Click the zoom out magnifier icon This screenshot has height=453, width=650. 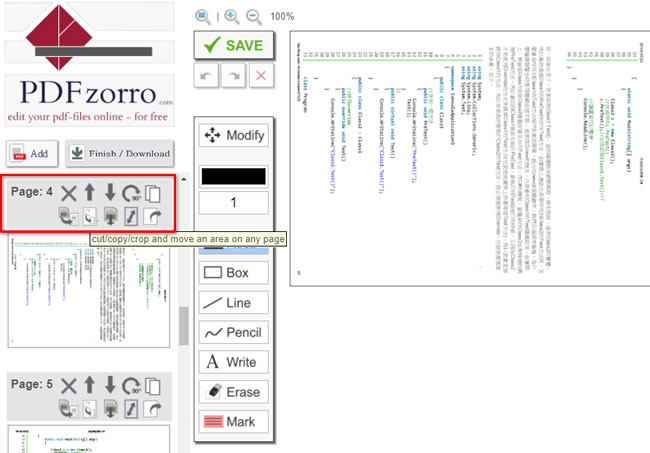pos(253,17)
